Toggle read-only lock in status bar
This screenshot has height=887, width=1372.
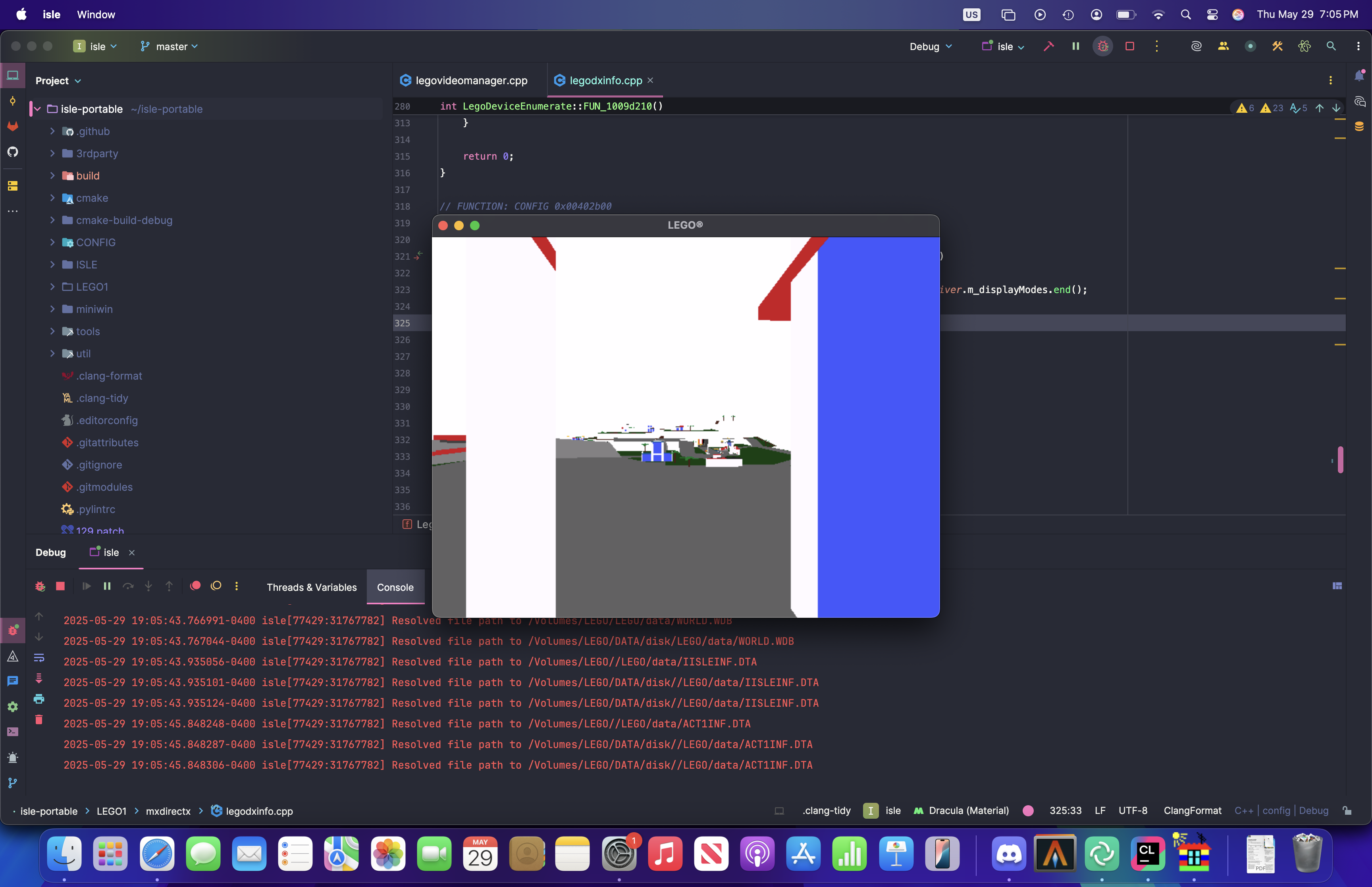tap(1347, 810)
